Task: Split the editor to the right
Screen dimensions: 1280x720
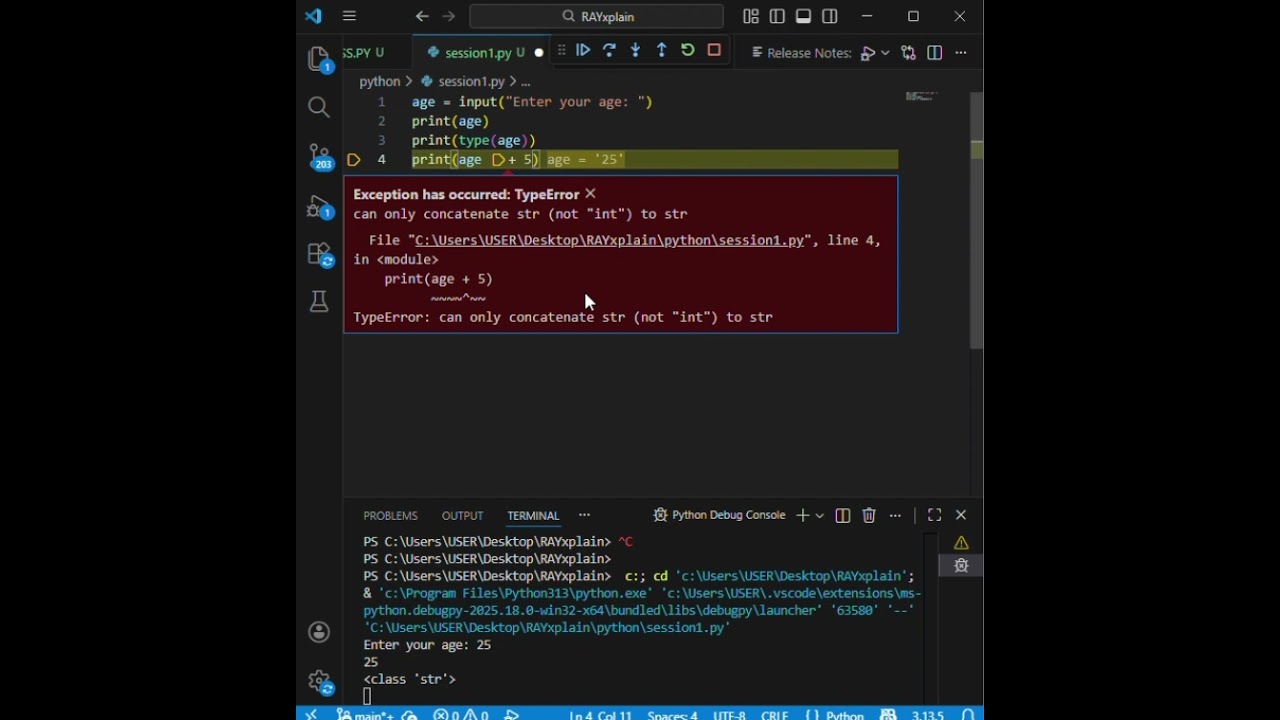Action: tap(934, 53)
